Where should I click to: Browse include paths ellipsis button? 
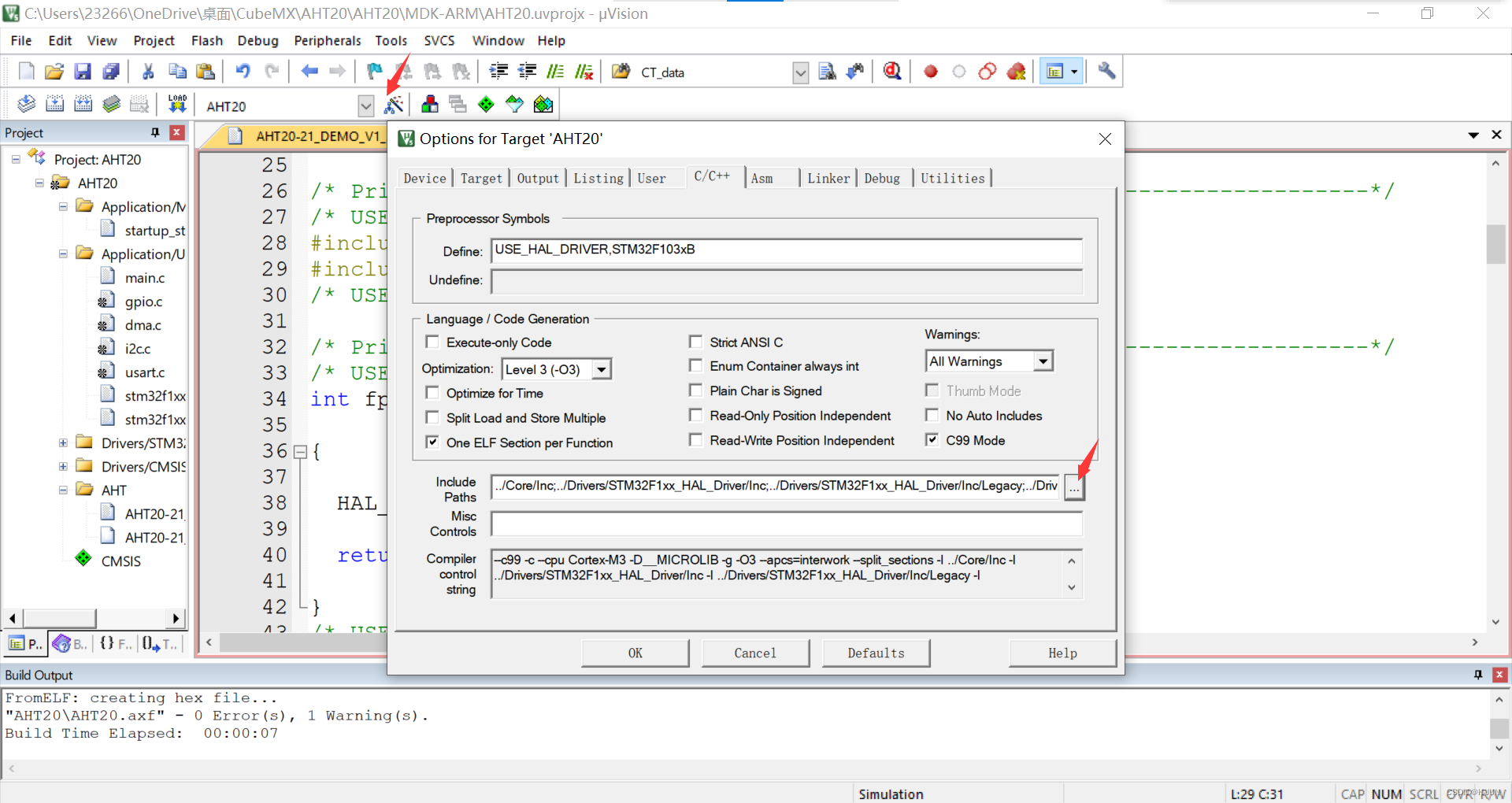coord(1074,488)
